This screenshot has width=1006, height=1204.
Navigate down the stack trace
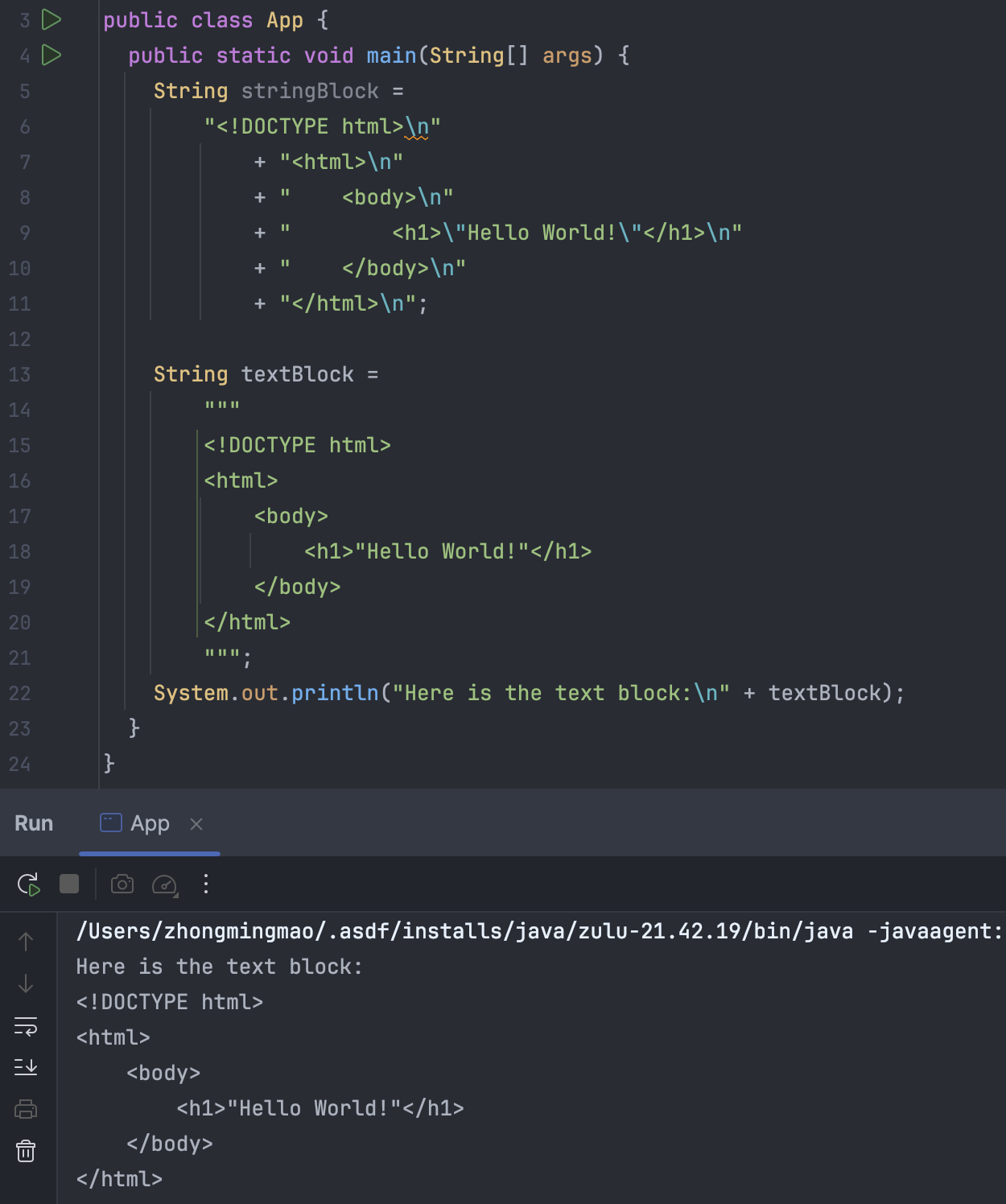[26, 983]
